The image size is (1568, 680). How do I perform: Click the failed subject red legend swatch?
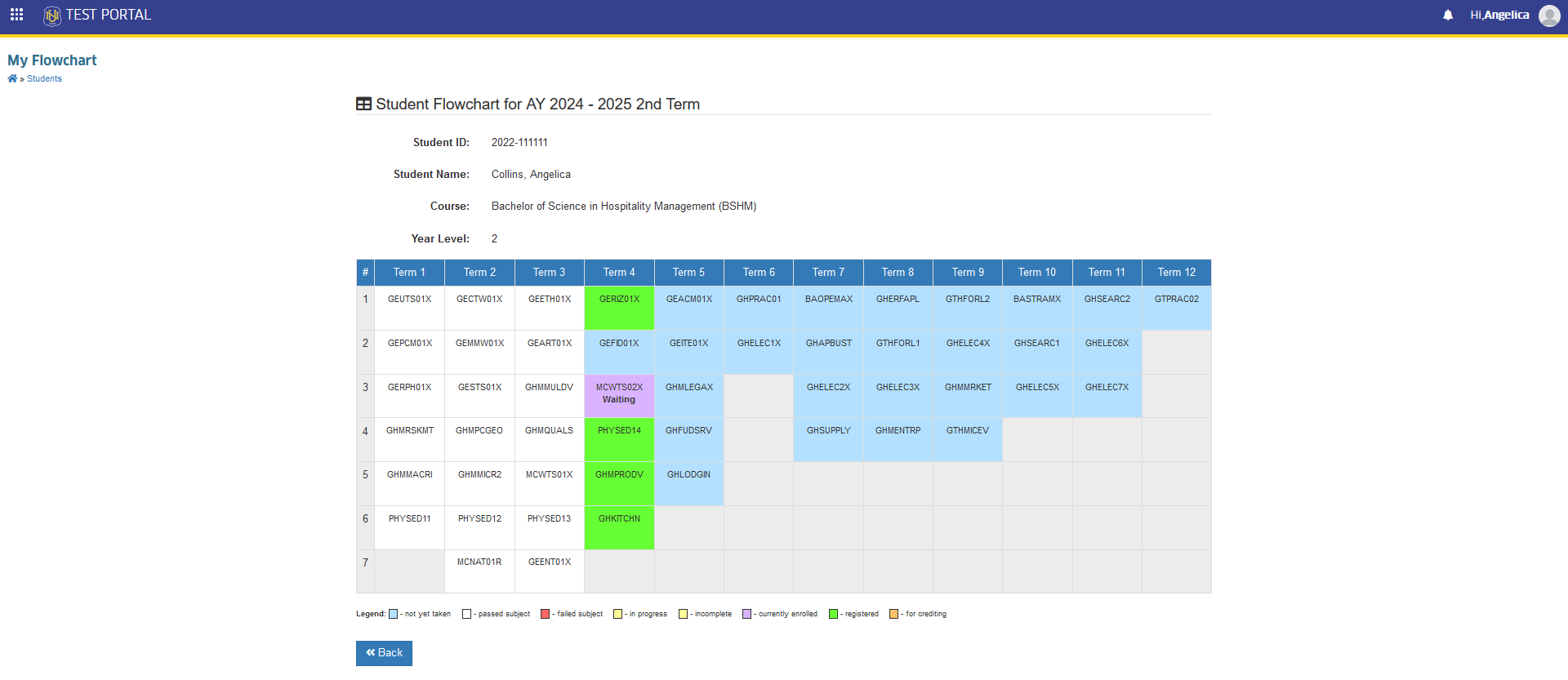pyautogui.click(x=545, y=614)
